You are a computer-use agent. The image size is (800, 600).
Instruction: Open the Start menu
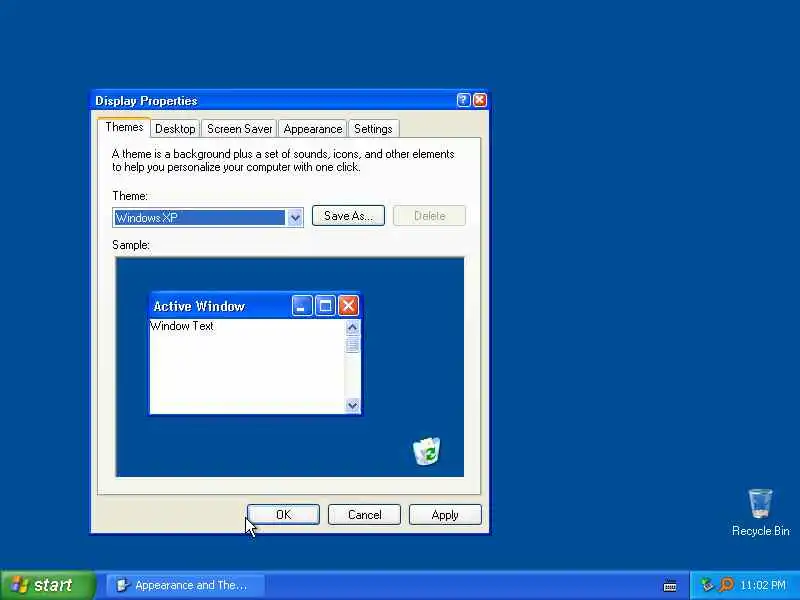click(x=48, y=585)
